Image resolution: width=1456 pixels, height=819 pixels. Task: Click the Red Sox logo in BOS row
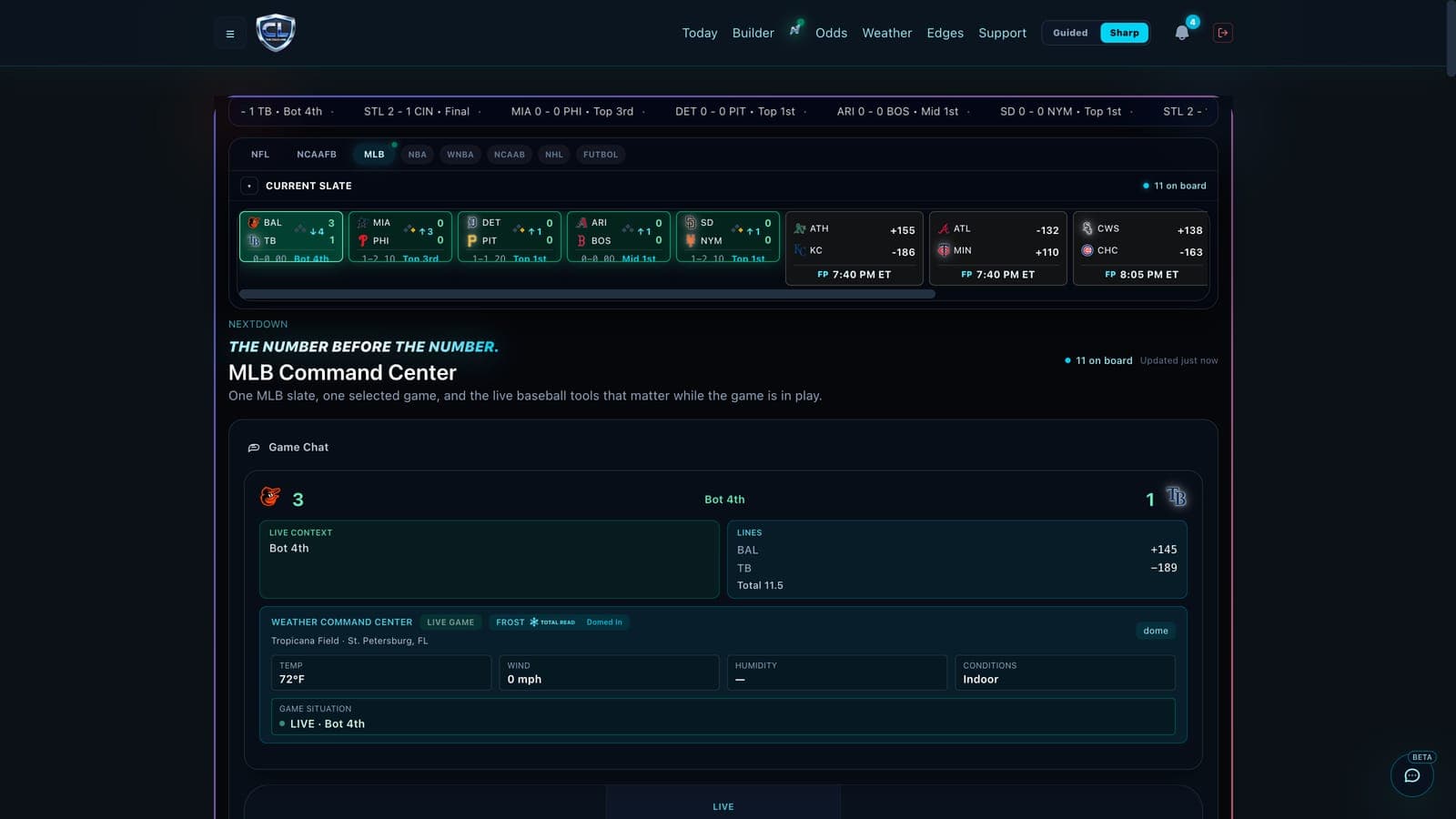[581, 241]
